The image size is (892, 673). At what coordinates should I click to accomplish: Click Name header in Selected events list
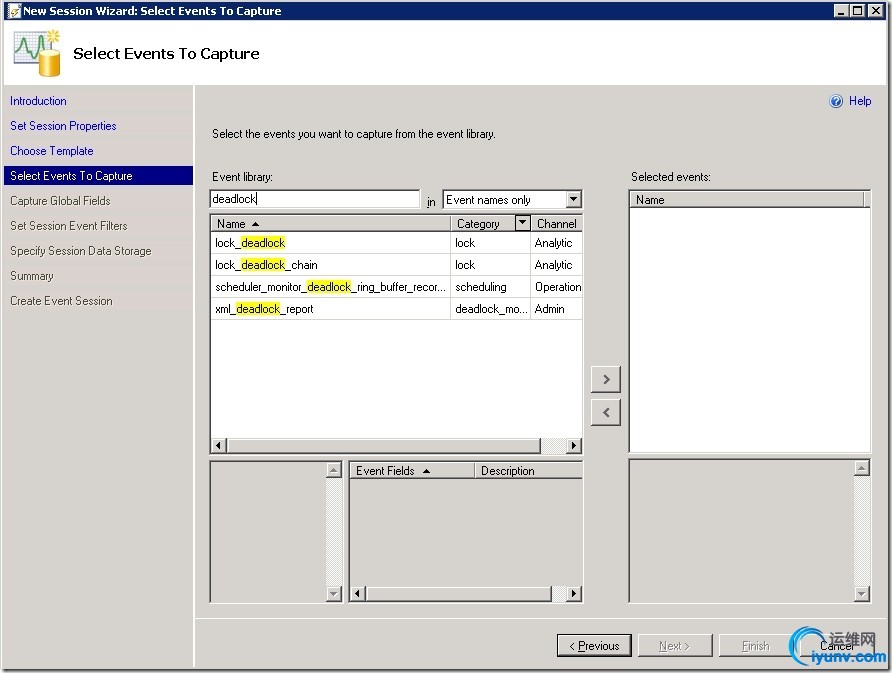point(747,200)
